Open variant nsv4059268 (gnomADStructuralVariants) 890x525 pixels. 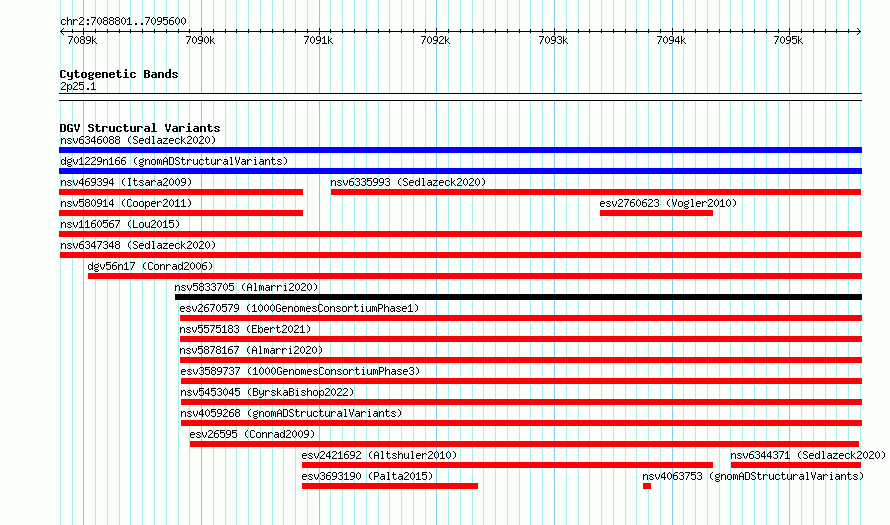pyautogui.click(x=291, y=413)
